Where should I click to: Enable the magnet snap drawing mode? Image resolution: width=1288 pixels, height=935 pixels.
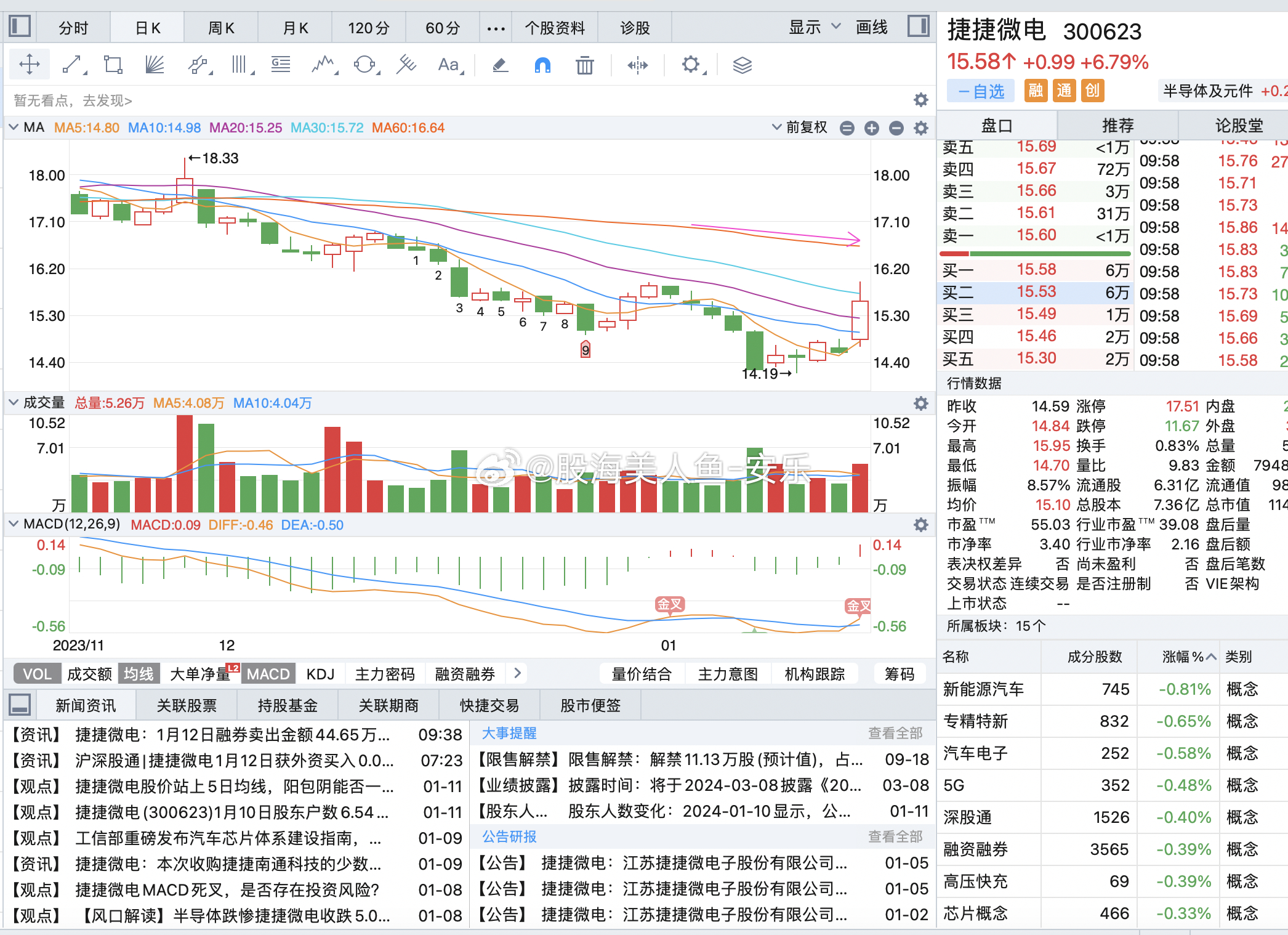pos(541,64)
